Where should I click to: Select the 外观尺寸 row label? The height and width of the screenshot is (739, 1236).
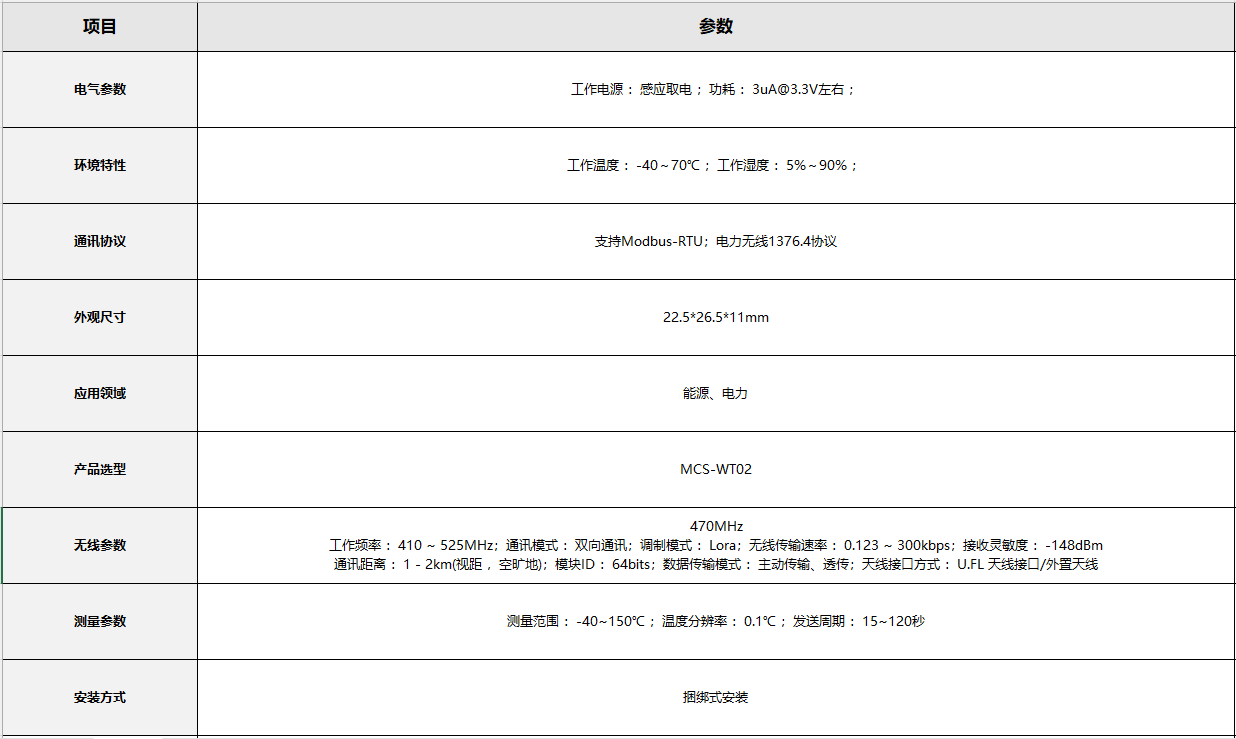point(100,317)
